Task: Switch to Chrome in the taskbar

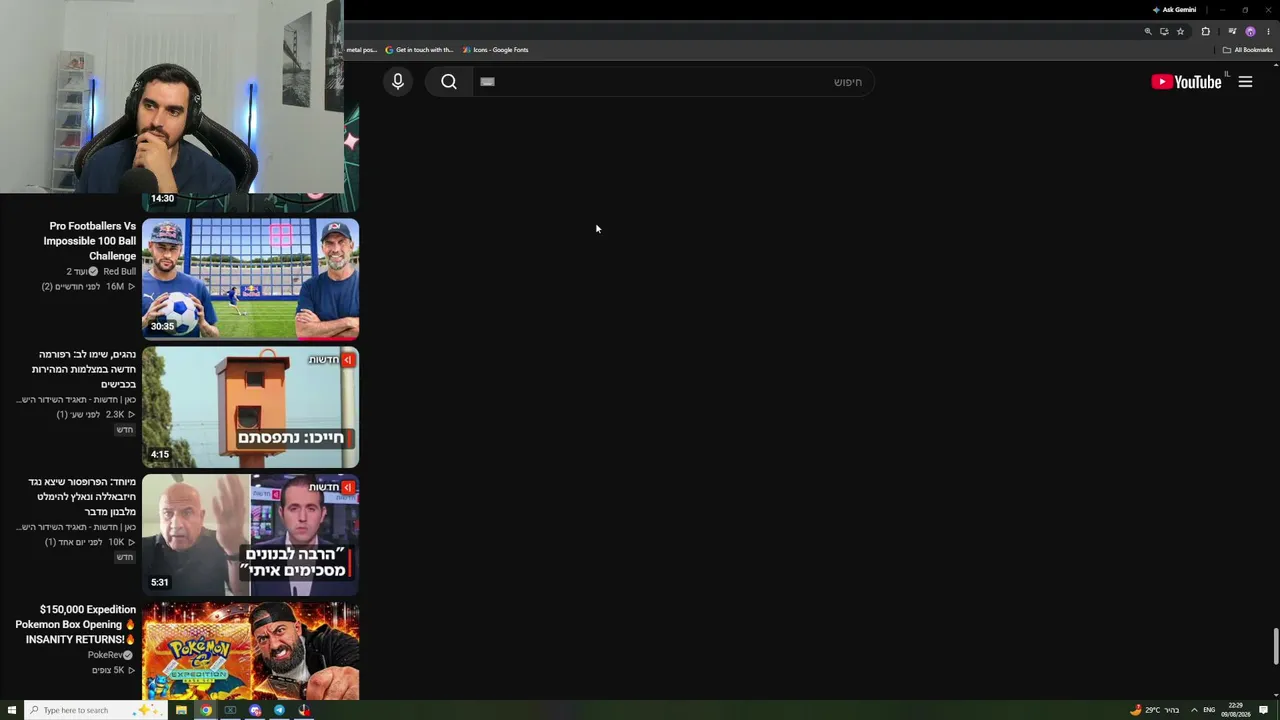Action: [x=206, y=710]
